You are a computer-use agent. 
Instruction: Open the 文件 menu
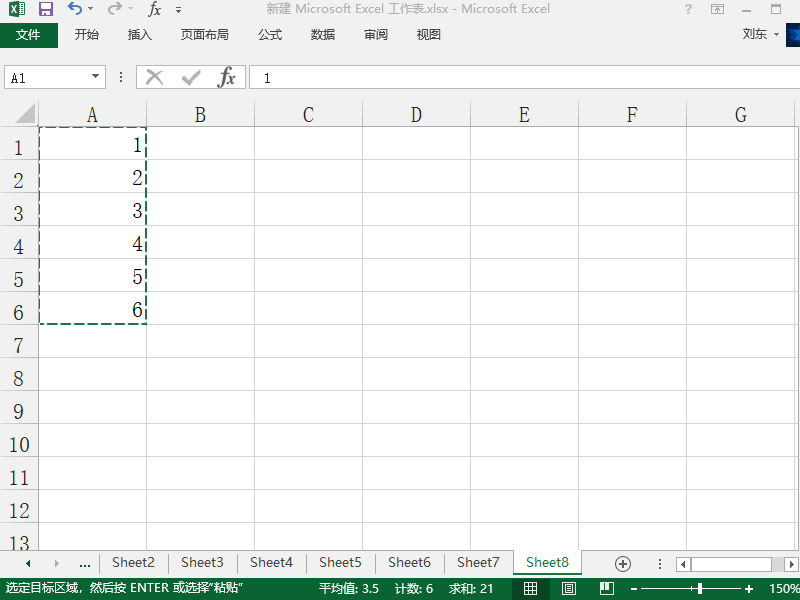tap(30, 34)
